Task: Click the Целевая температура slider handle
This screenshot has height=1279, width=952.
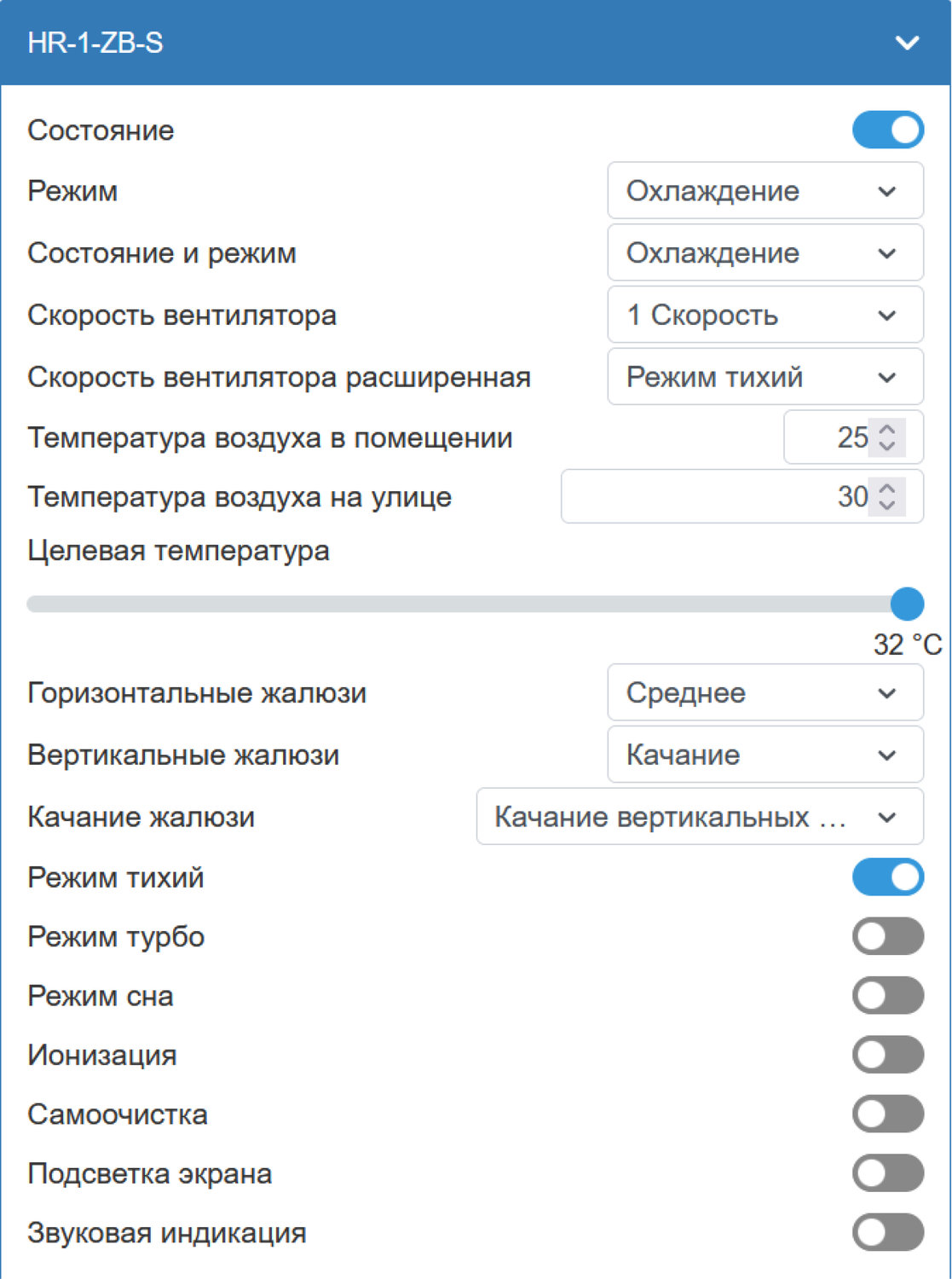Action: click(x=909, y=604)
